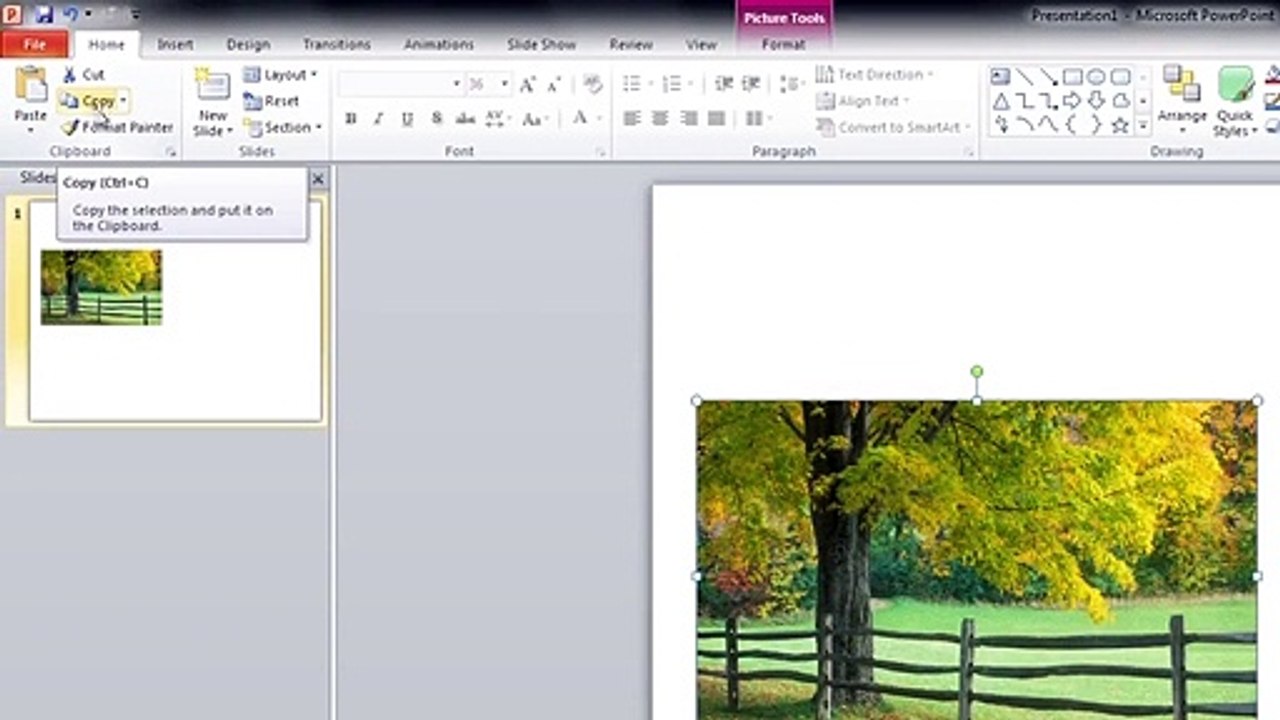Open the Copy dropdown arrow

pos(123,101)
